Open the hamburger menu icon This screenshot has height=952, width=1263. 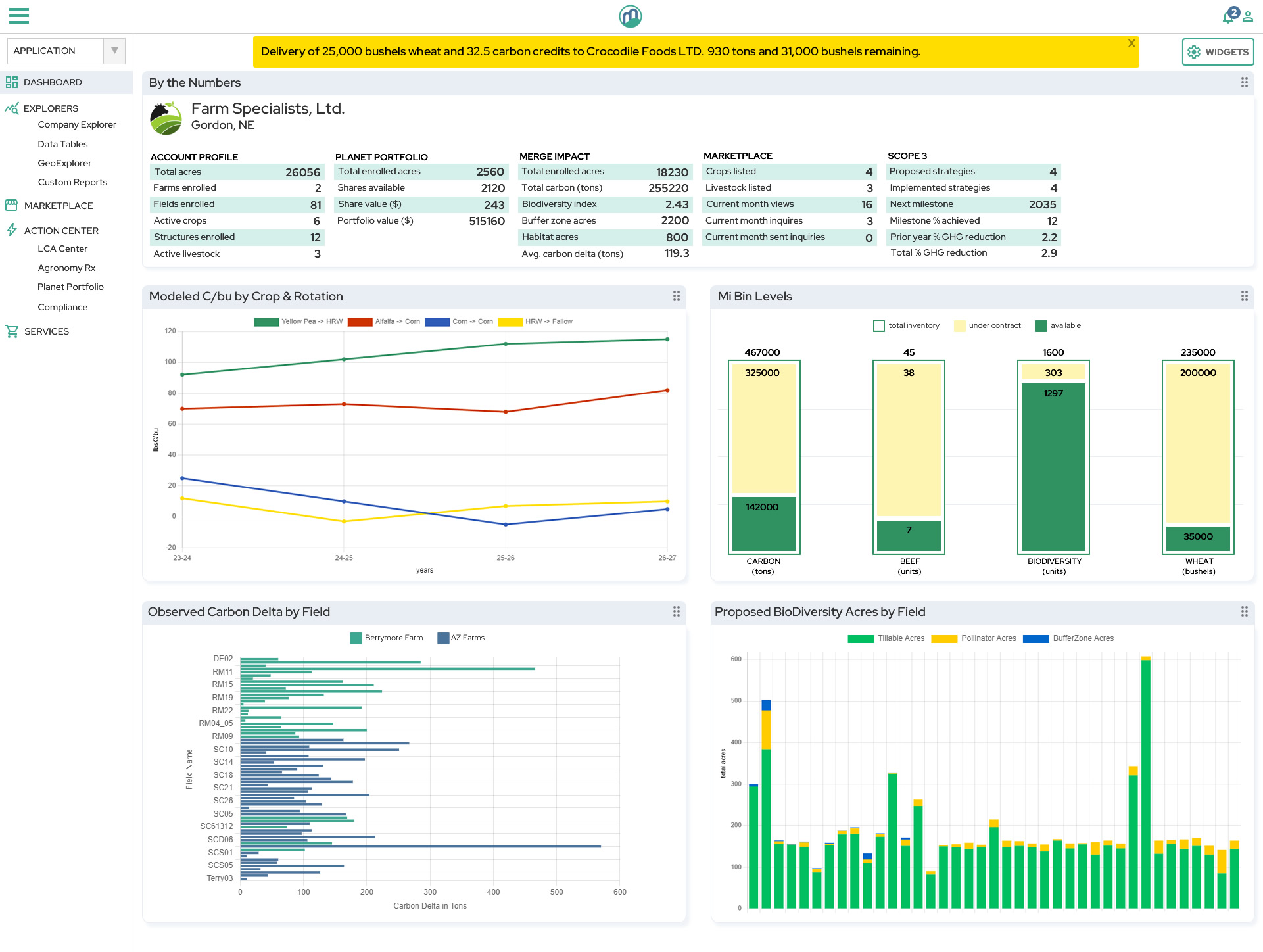point(18,15)
